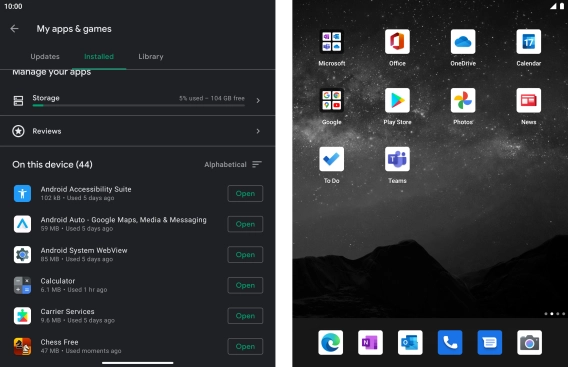The width and height of the screenshot is (568, 367).
Task: Open OneDrive from the home screen
Action: coord(463,42)
